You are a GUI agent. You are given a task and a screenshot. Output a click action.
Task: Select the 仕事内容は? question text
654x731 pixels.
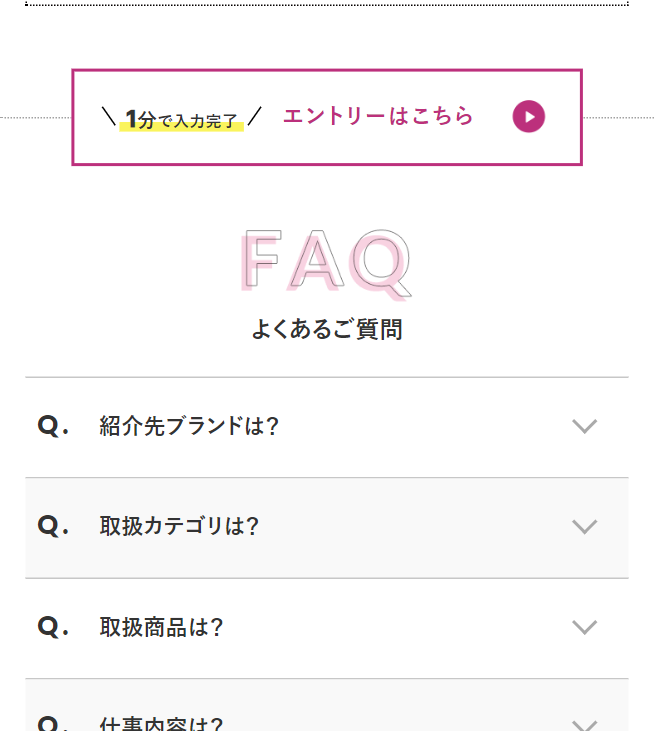click(x=161, y=722)
